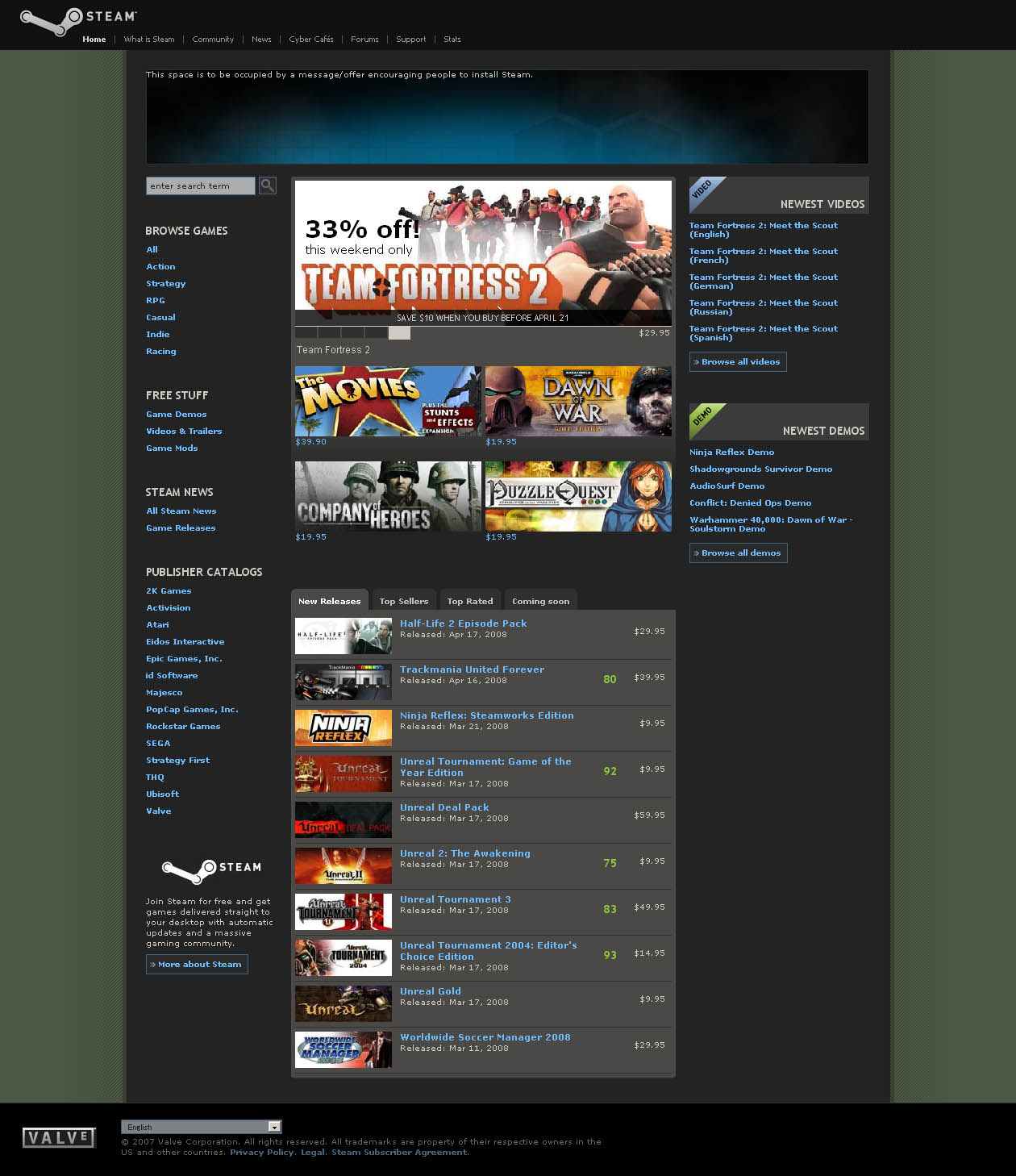Open the Activision publisher catalog
This screenshot has height=1176, width=1016.
169,608
